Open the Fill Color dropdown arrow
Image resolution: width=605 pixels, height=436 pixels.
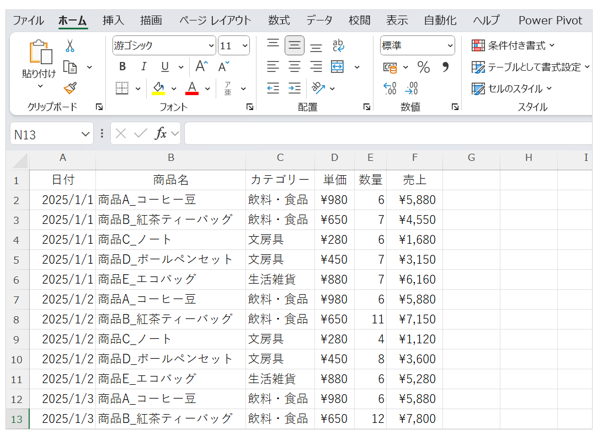point(174,89)
